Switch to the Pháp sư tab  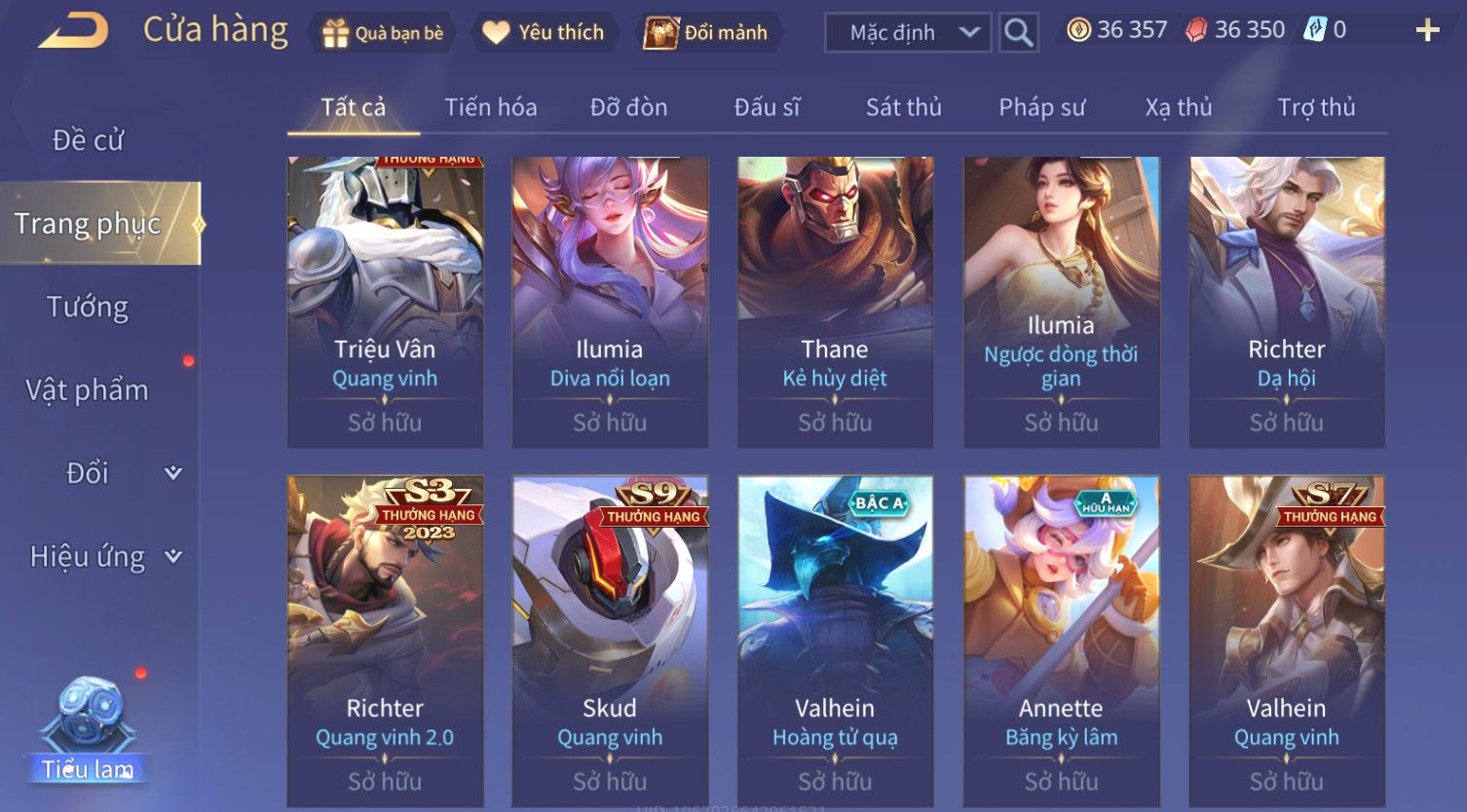[1041, 107]
